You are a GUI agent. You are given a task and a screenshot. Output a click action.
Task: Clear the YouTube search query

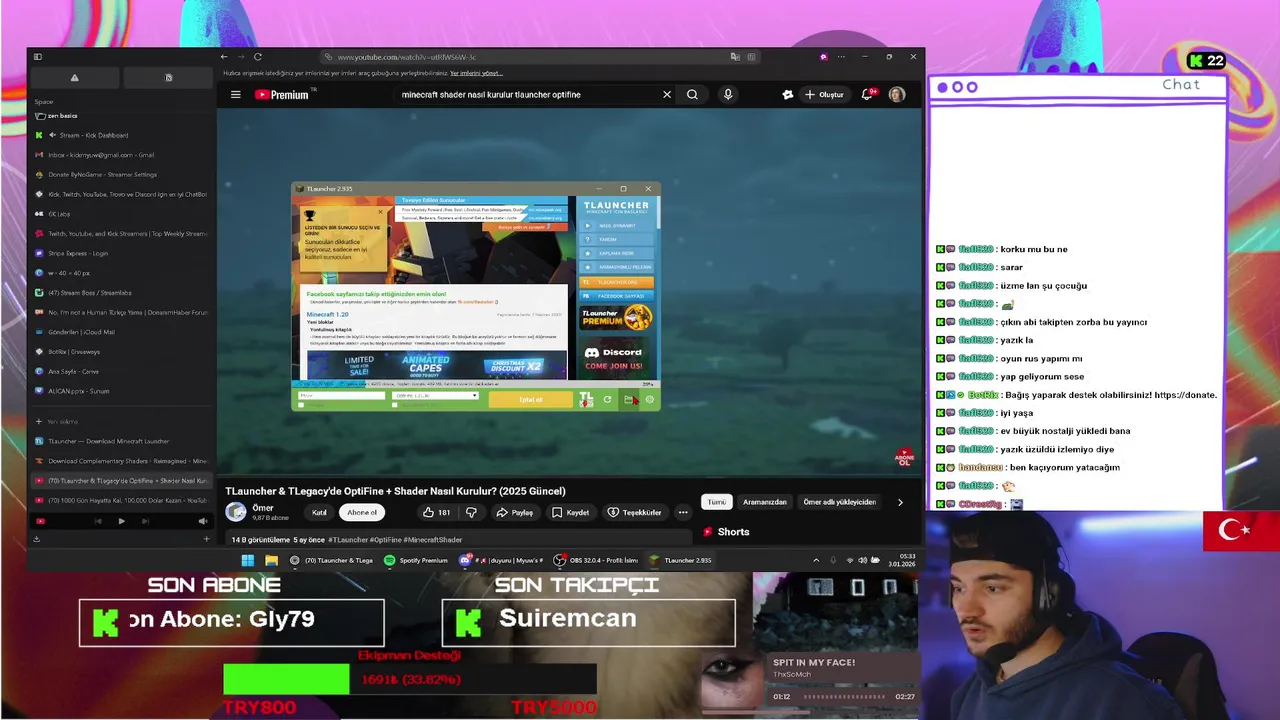pos(667,95)
